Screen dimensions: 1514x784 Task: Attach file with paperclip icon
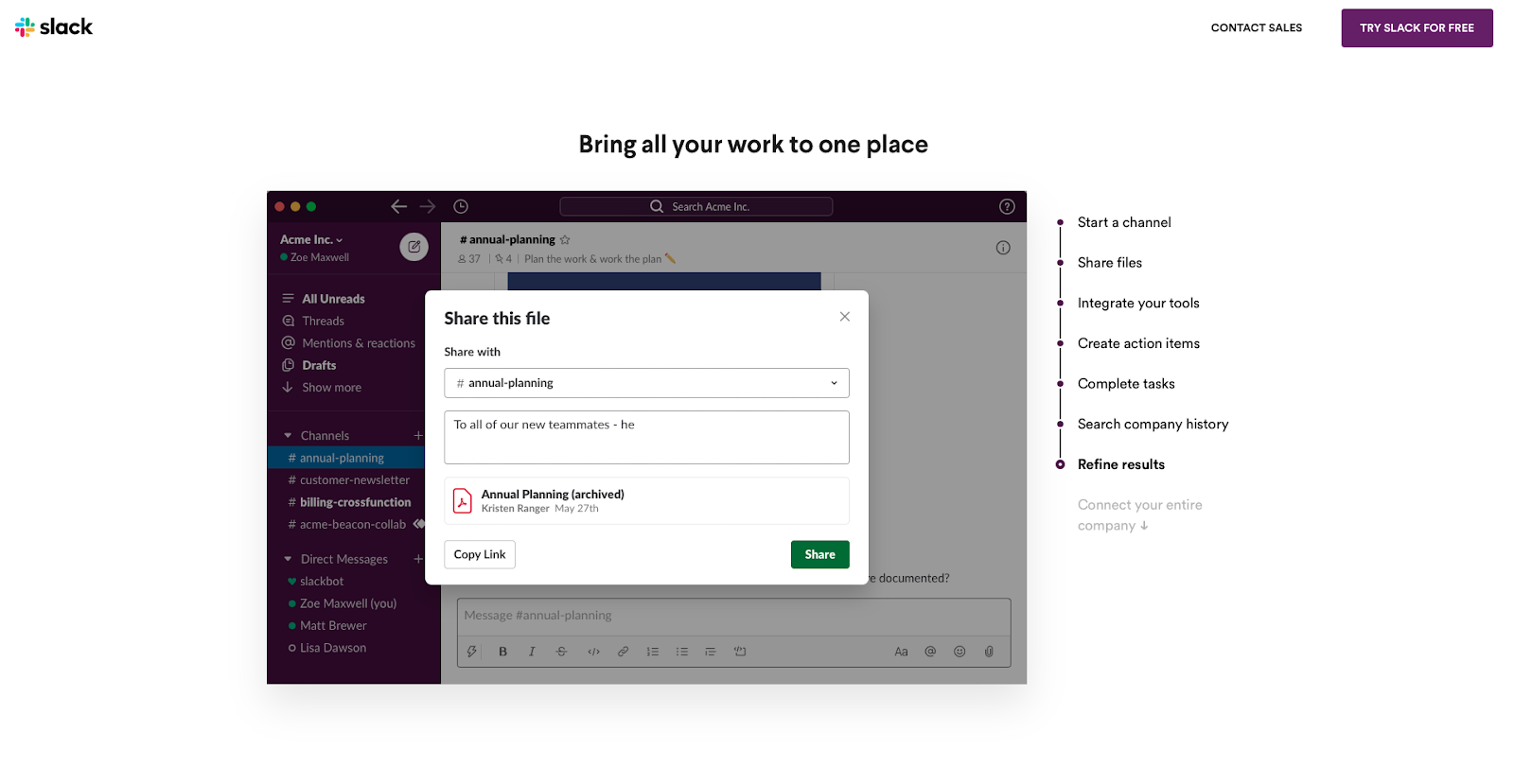click(x=989, y=652)
